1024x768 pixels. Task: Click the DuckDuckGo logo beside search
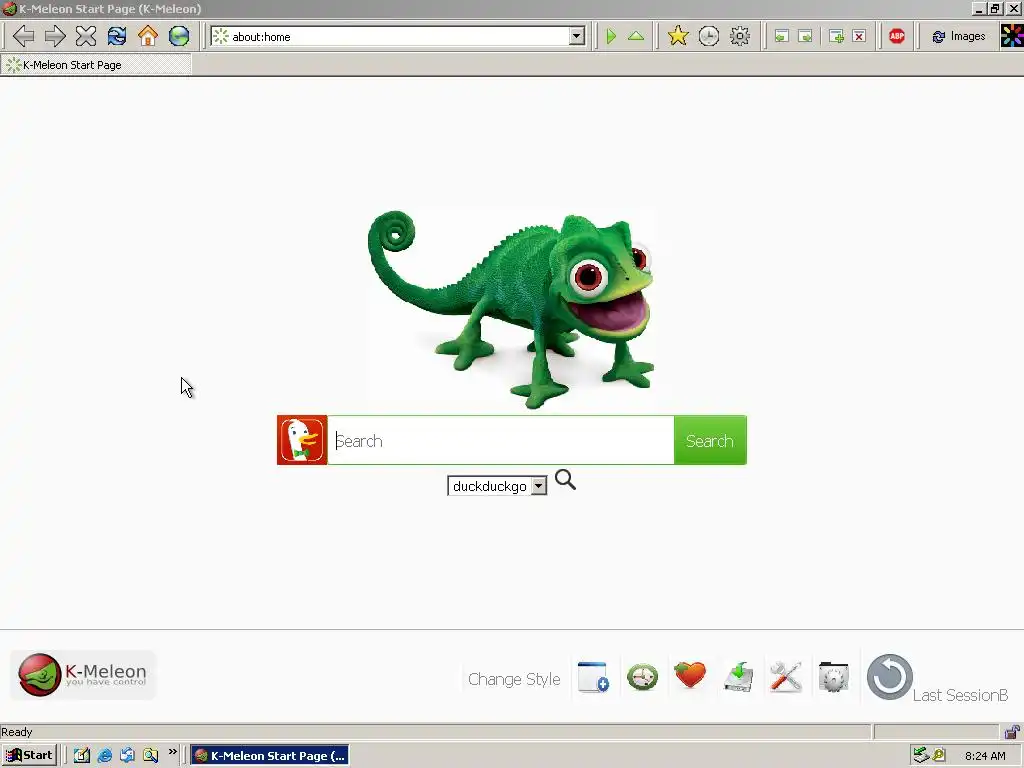click(x=302, y=440)
